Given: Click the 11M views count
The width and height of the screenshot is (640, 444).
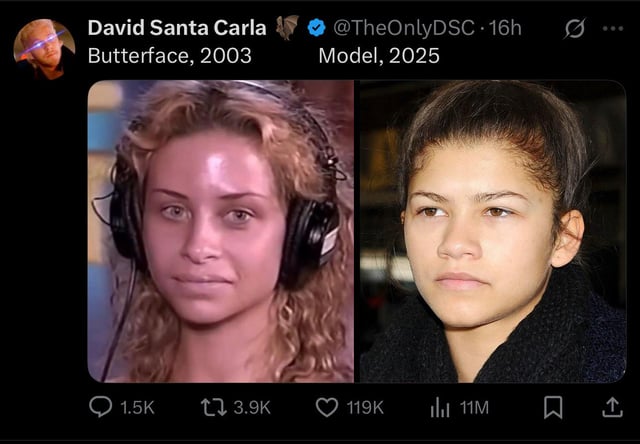Looking at the screenshot, I should point(474,408).
